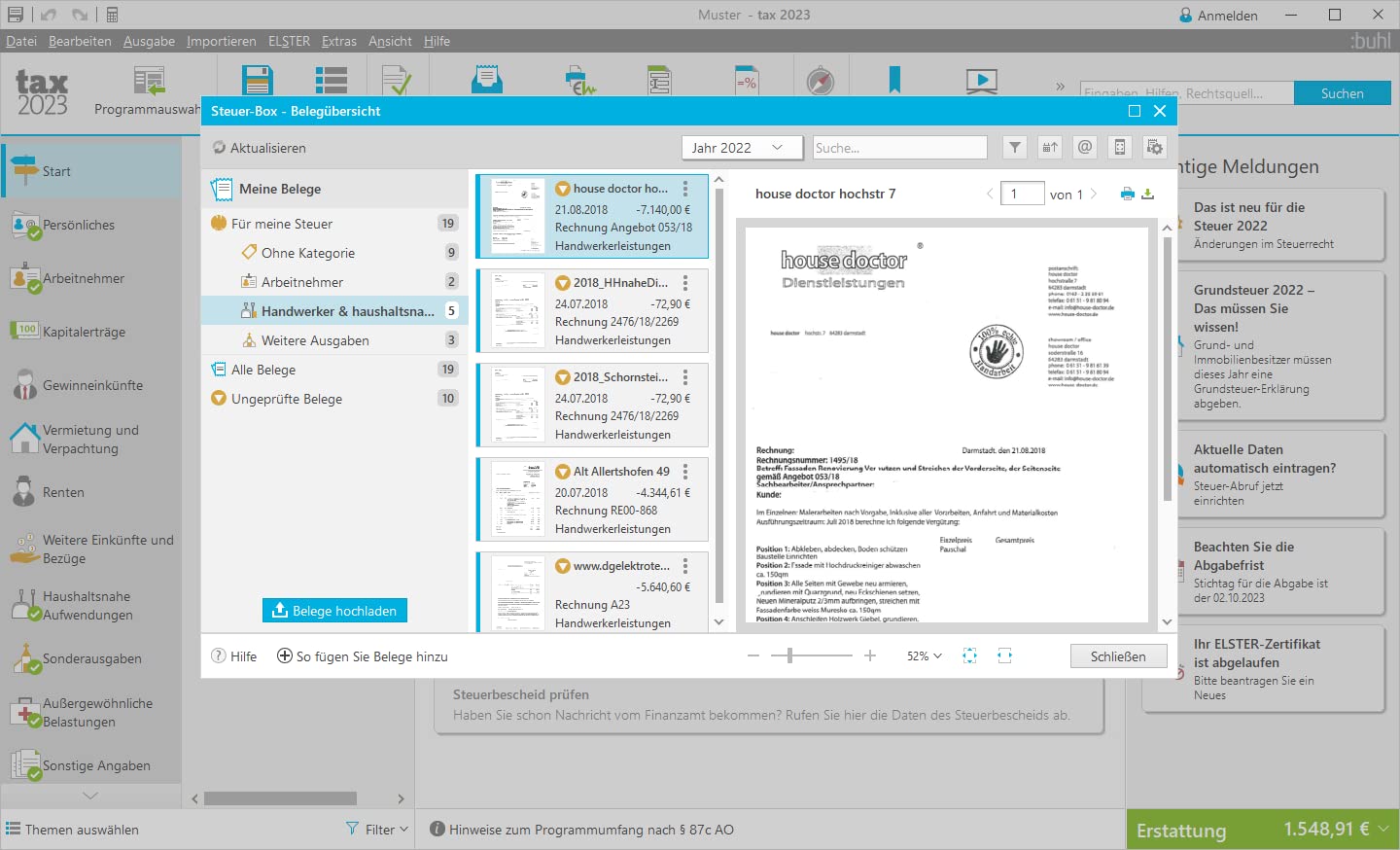
Task: Click the floppy disk save icon in main toolbar
Action: click(x=258, y=81)
